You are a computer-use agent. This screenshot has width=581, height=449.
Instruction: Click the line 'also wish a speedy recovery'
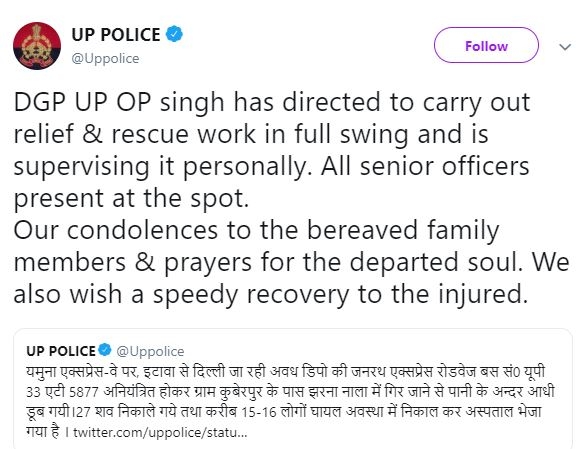(270, 294)
